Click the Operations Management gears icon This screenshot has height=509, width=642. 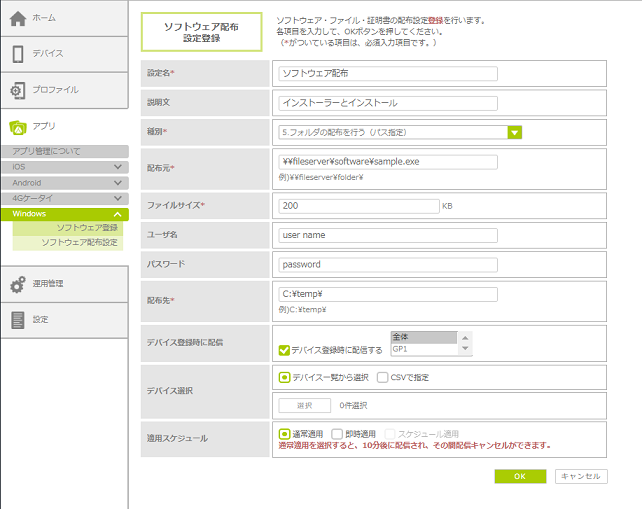coord(18,284)
